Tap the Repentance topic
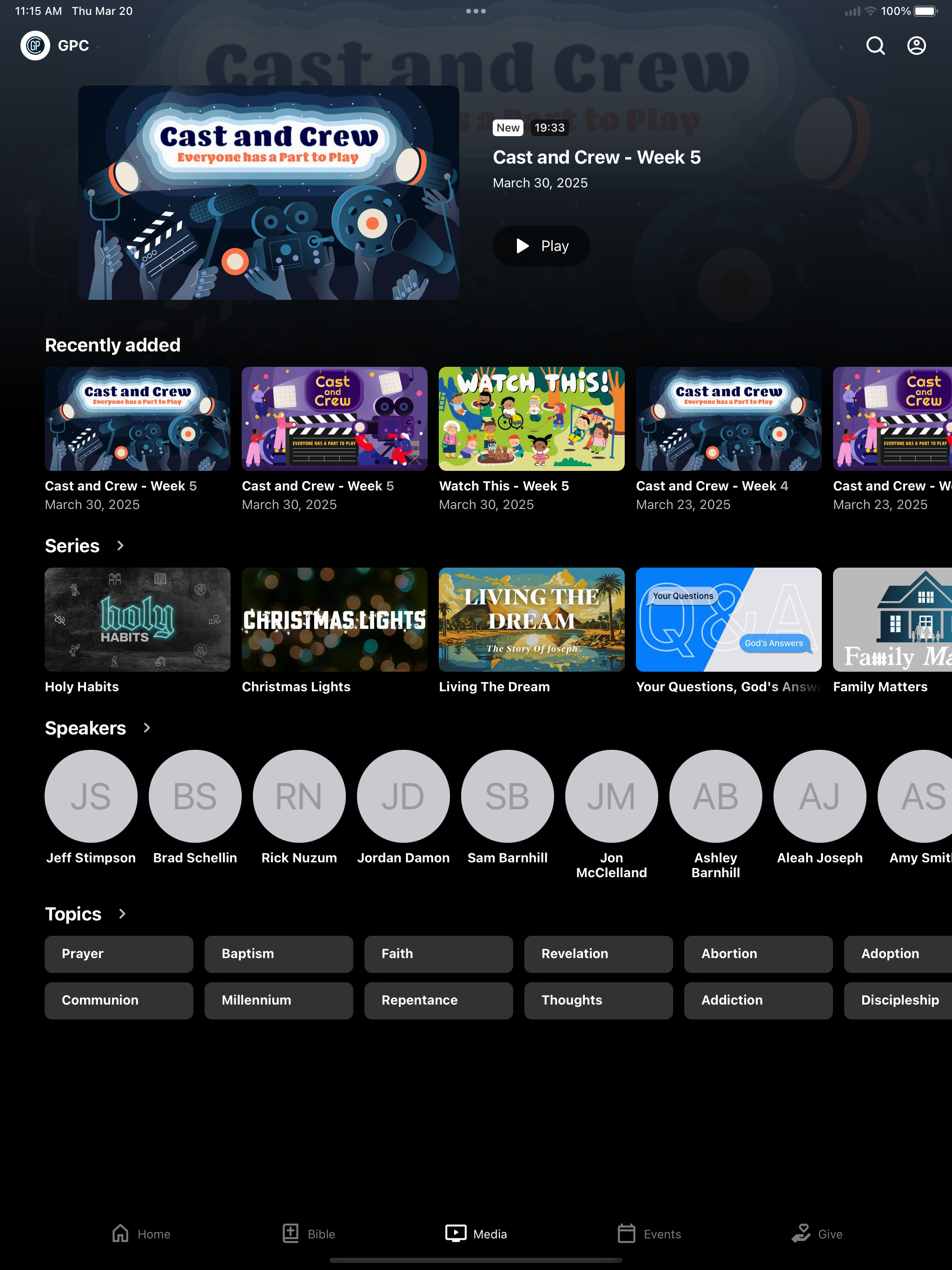This screenshot has height=1270, width=952. (439, 1000)
